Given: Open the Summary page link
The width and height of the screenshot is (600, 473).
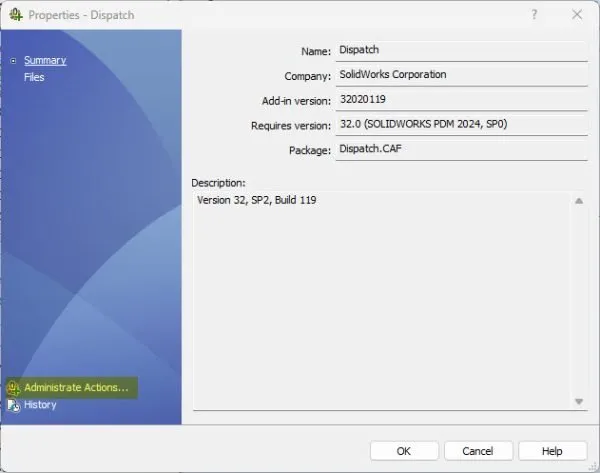Looking at the screenshot, I should pyautogui.click(x=45, y=60).
